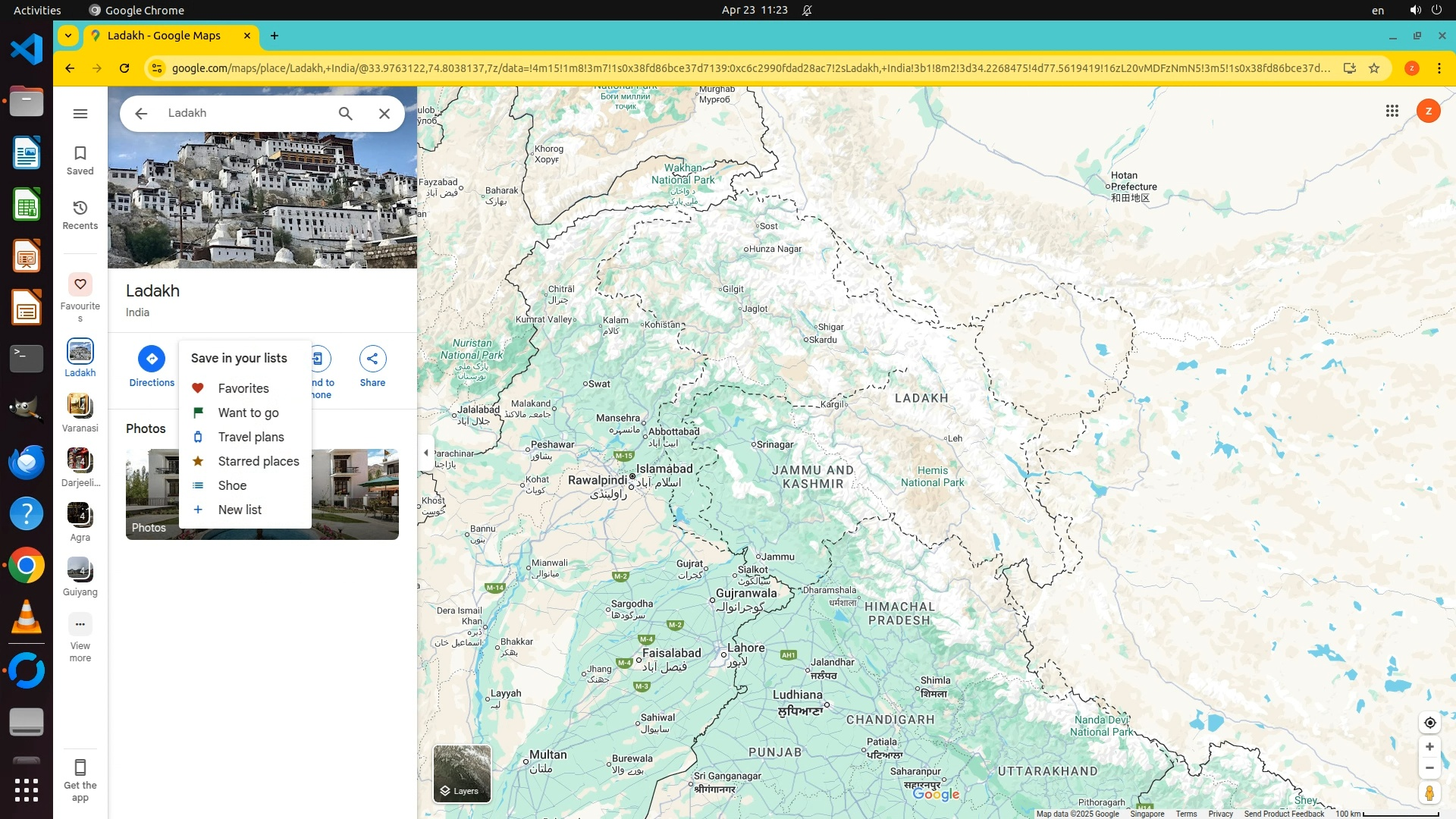
Task: Click New list option
Action: (x=239, y=510)
